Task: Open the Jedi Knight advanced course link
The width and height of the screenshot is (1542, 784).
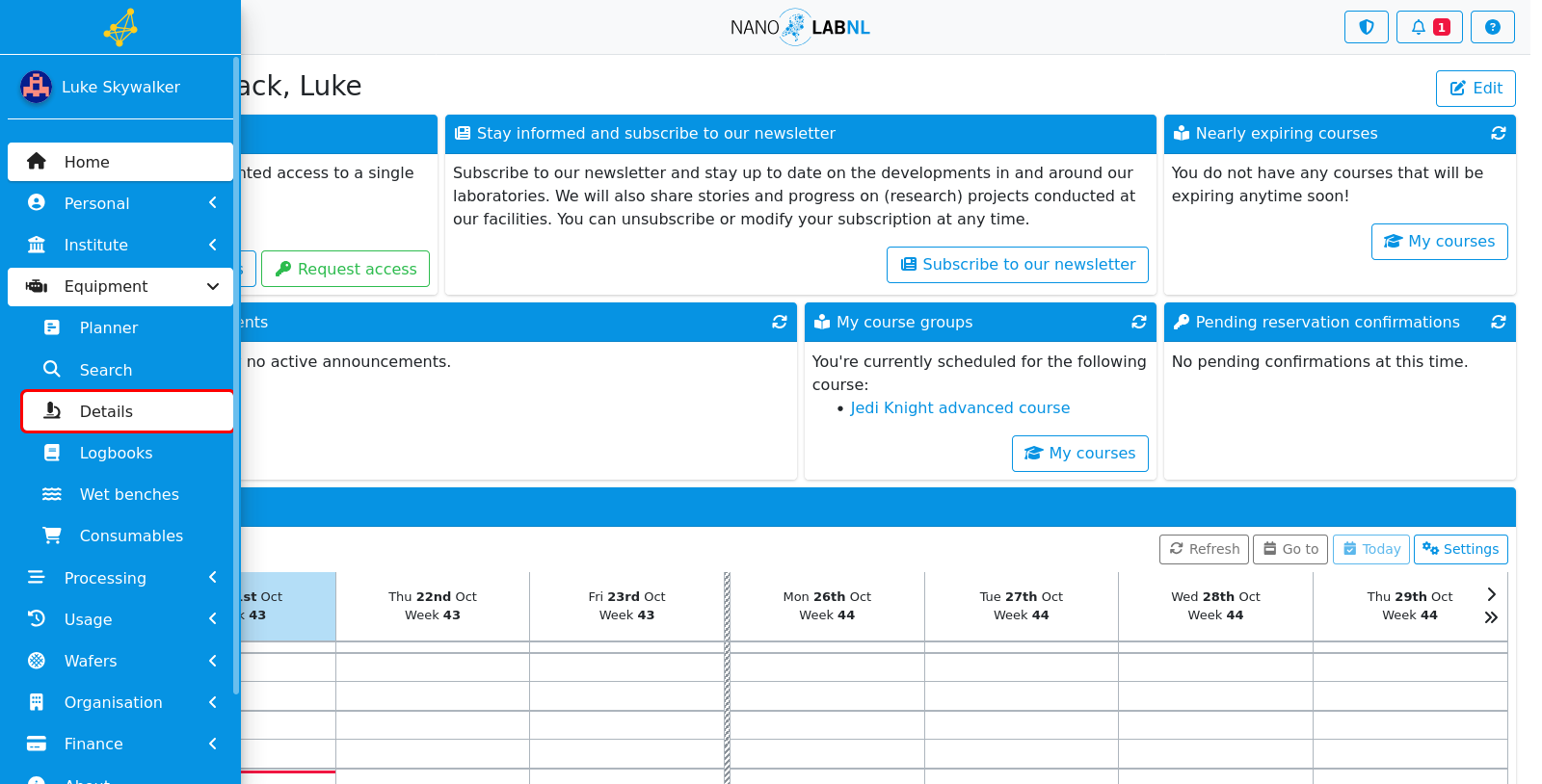Action: pos(960,407)
